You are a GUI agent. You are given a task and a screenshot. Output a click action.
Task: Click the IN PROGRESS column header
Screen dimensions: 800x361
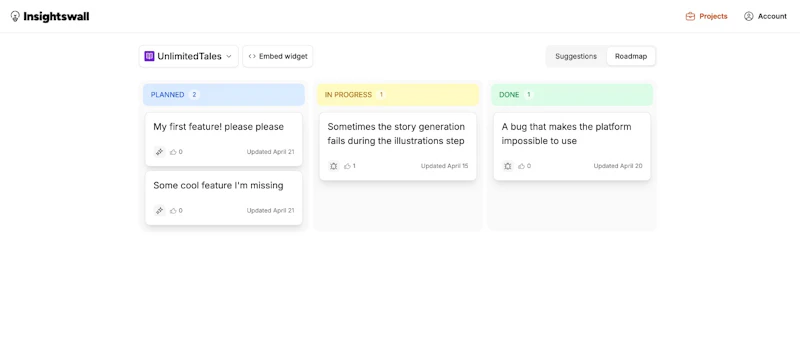398,95
